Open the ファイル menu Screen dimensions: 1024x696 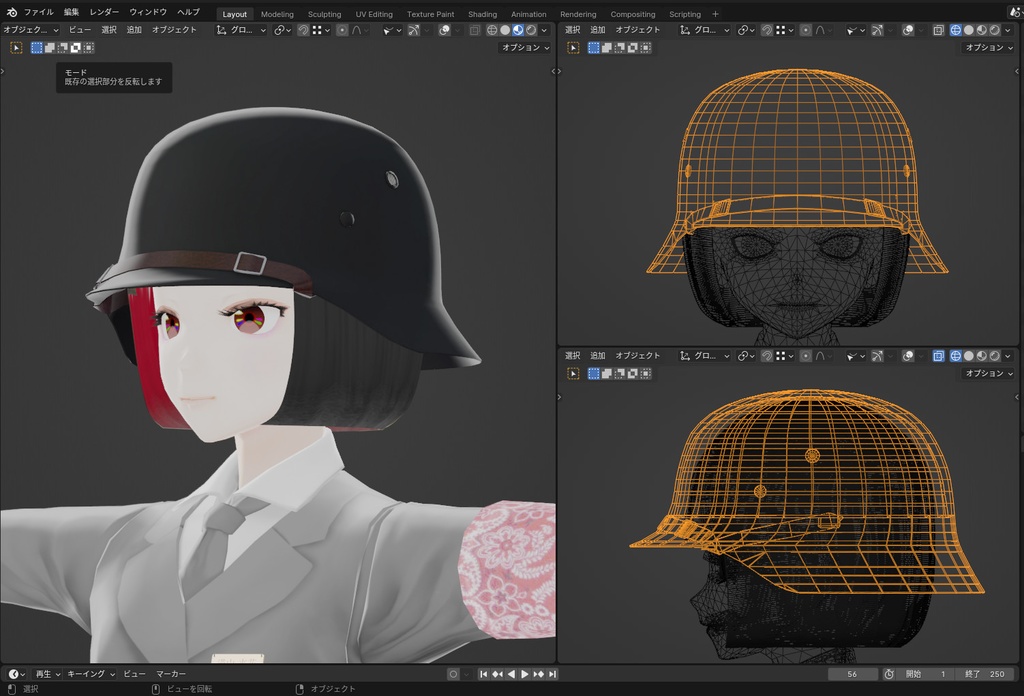point(39,12)
